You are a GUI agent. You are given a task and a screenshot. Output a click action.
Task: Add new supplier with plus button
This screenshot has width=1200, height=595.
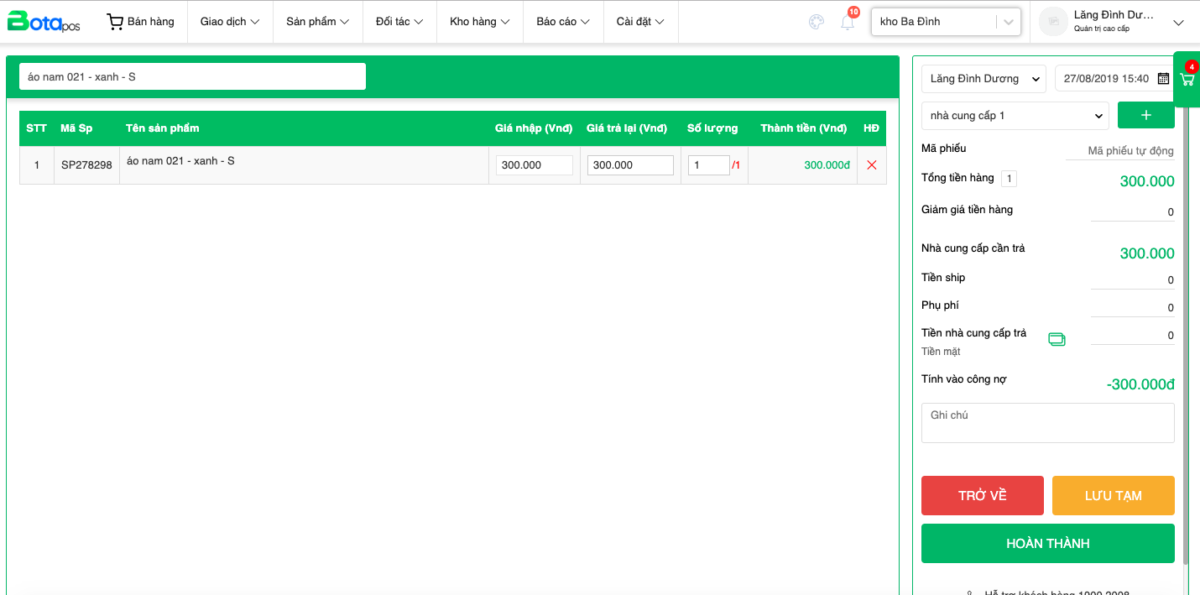pos(1145,115)
